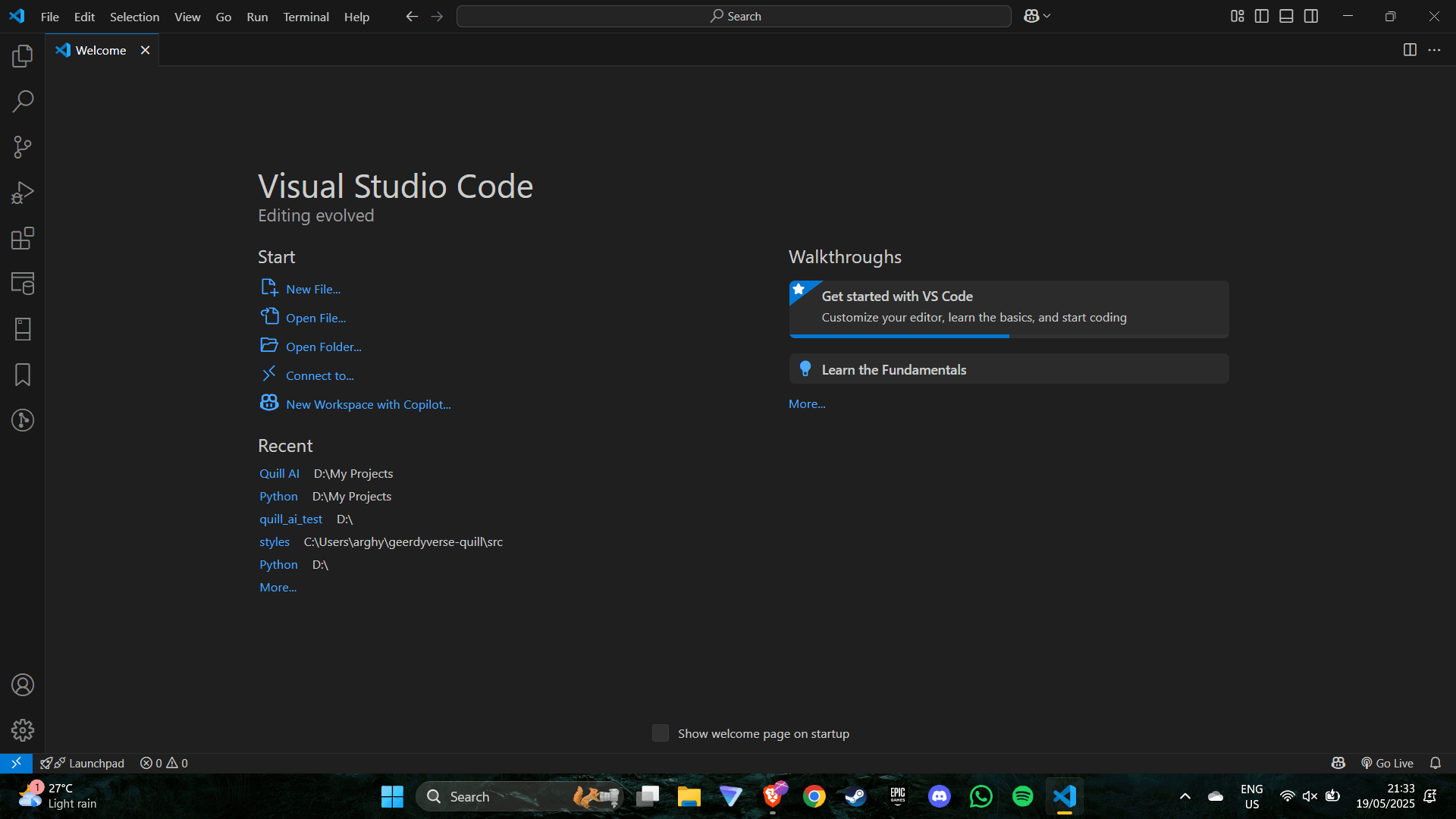Open the Go menu

pos(224,17)
